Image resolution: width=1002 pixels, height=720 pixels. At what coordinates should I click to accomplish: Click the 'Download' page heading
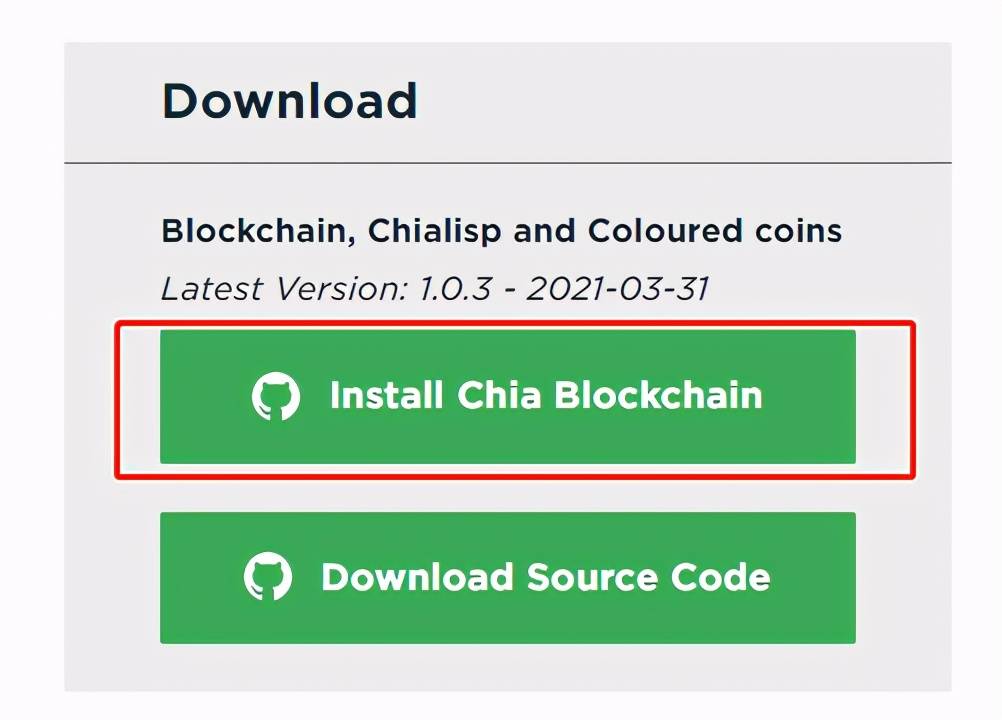click(289, 99)
